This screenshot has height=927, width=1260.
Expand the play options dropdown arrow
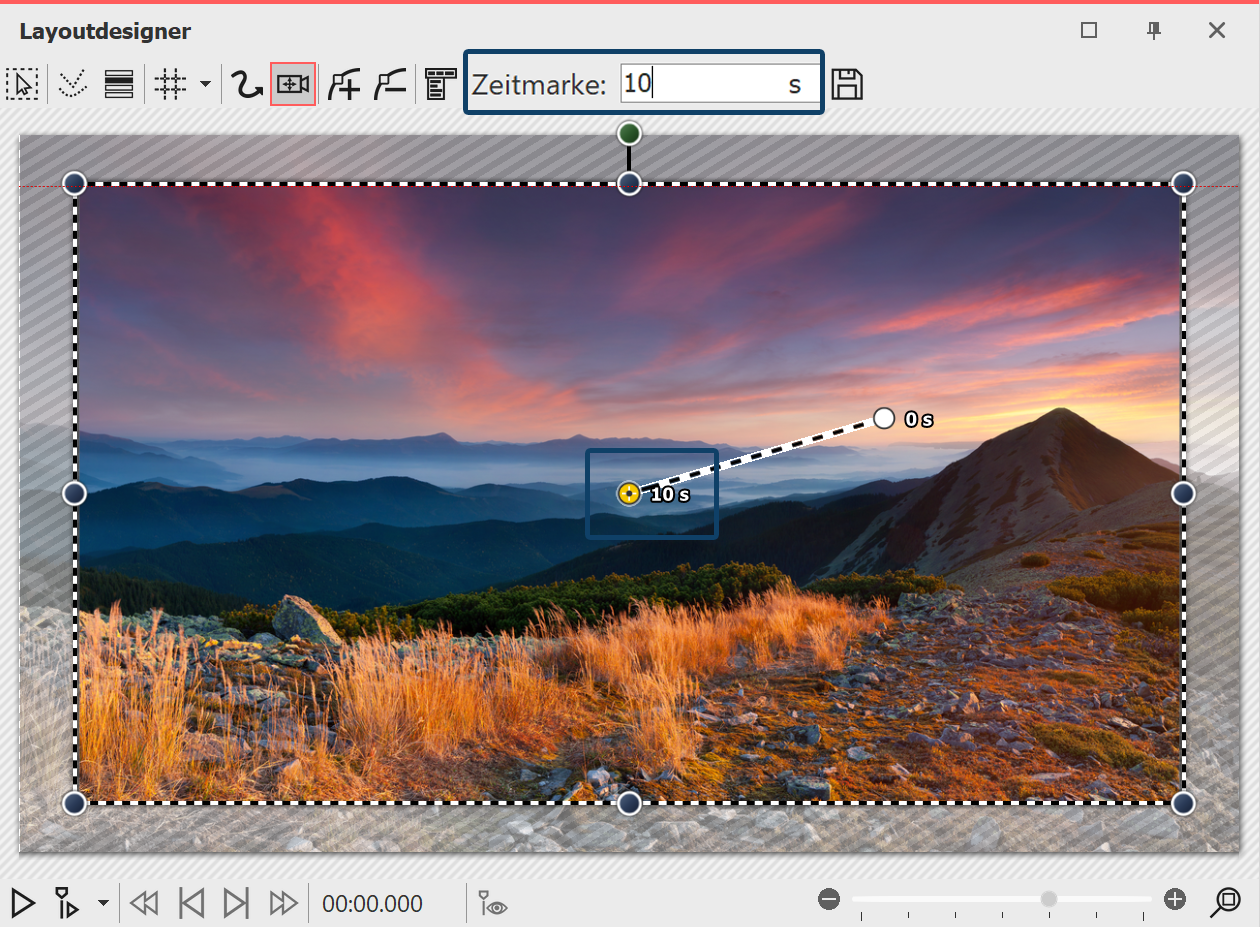[x=103, y=903]
